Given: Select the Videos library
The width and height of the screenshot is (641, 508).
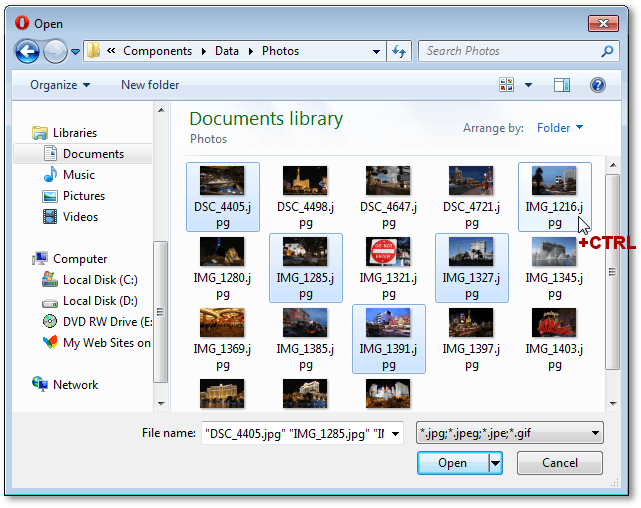Looking at the screenshot, I should [x=70, y=217].
